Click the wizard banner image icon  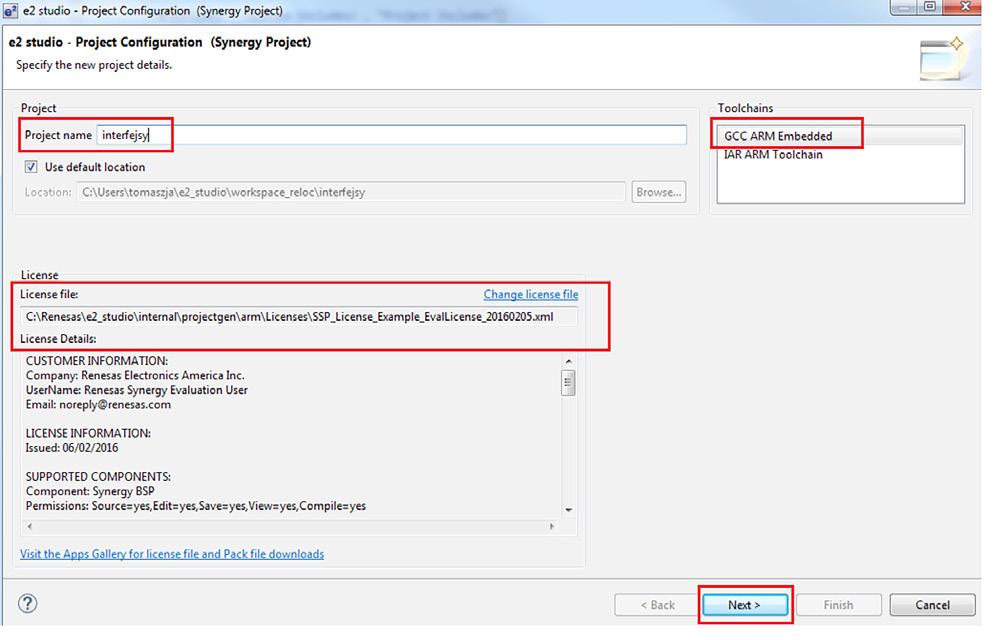click(x=942, y=59)
